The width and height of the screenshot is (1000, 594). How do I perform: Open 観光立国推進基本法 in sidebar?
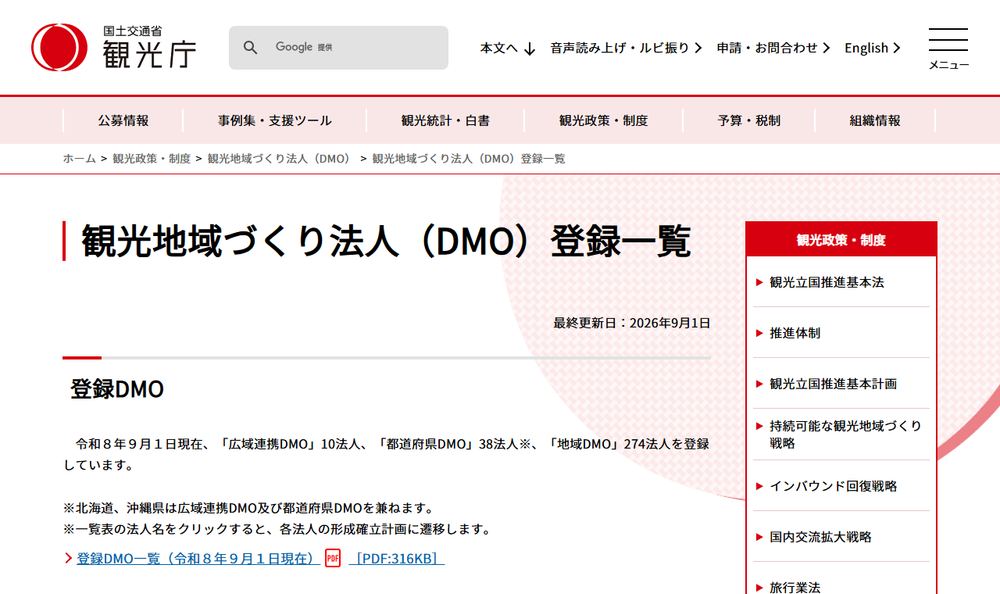[x=827, y=282]
